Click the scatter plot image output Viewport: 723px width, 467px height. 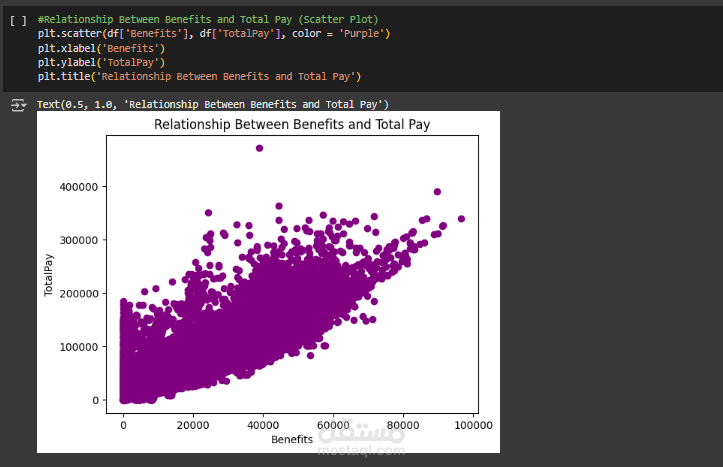pos(268,282)
